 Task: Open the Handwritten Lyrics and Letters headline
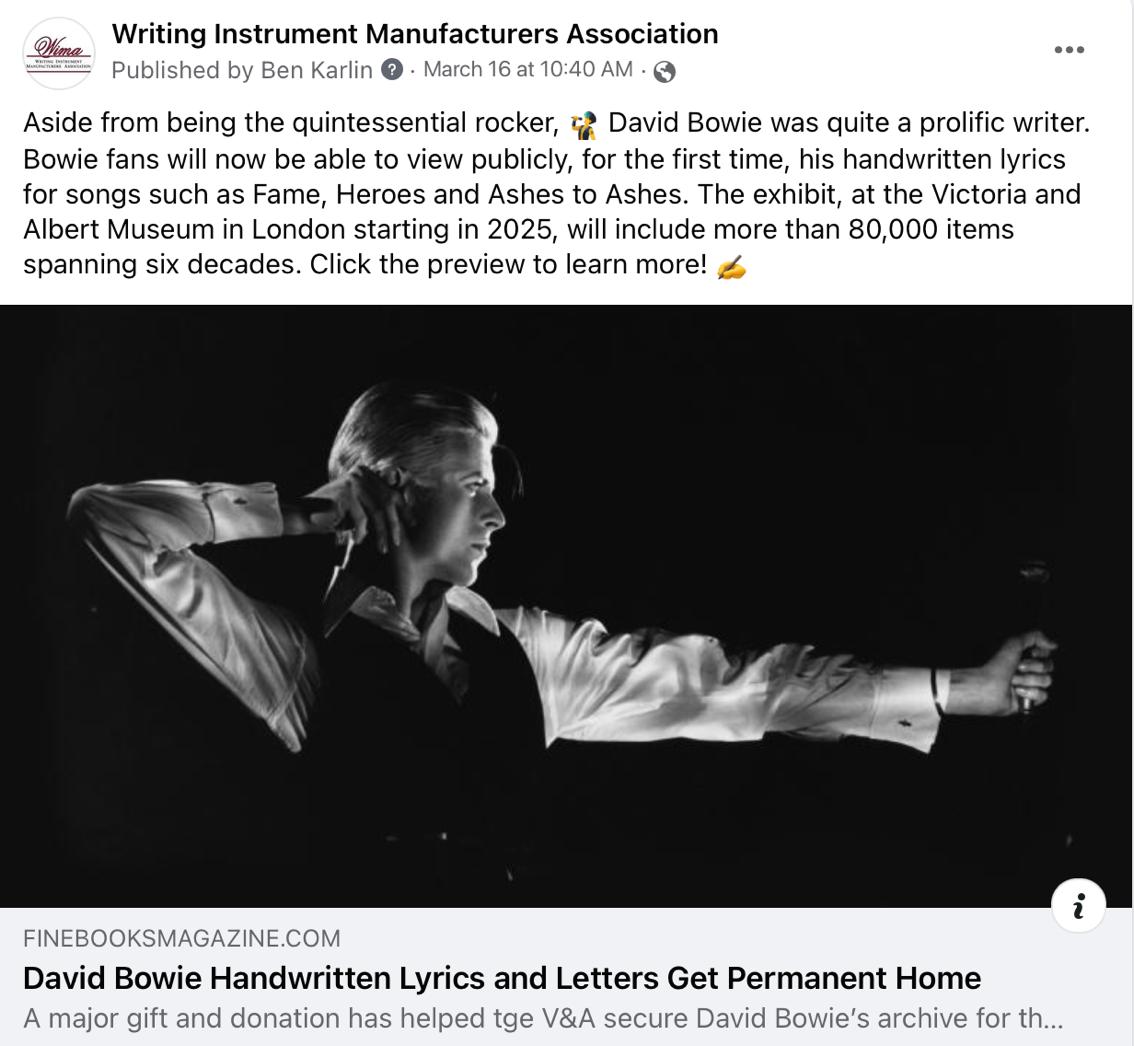pyautogui.click(x=502, y=978)
